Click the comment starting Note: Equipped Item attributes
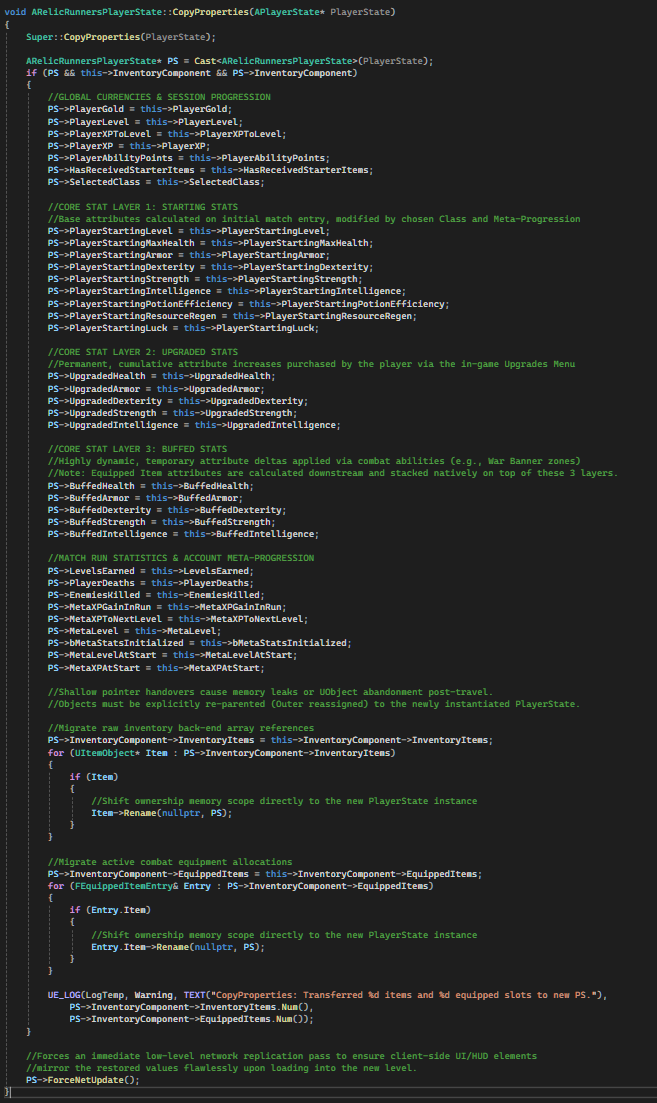 tap(333, 473)
